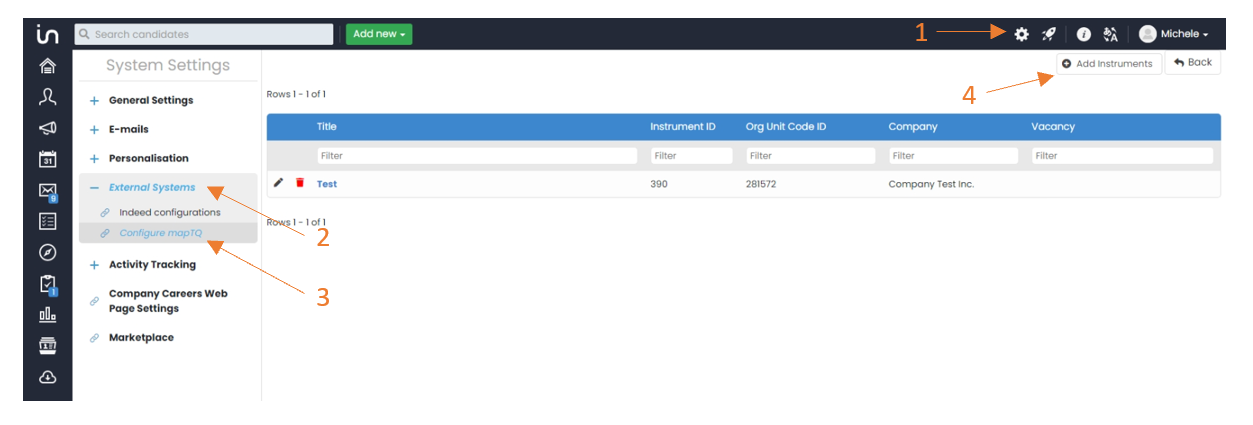This screenshot has width=1253, height=425.
Task: Click the rocket icon in top bar
Action: coord(1048,34)
